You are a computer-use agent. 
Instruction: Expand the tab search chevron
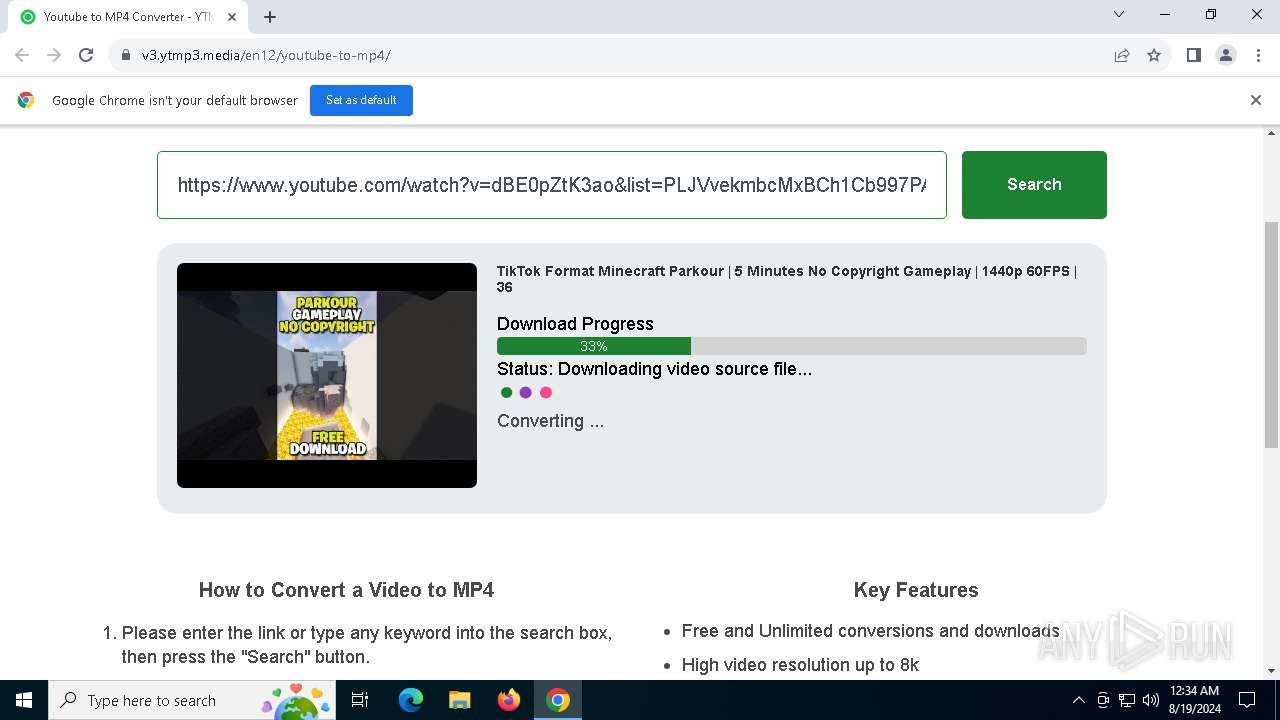pos(1119,15)
